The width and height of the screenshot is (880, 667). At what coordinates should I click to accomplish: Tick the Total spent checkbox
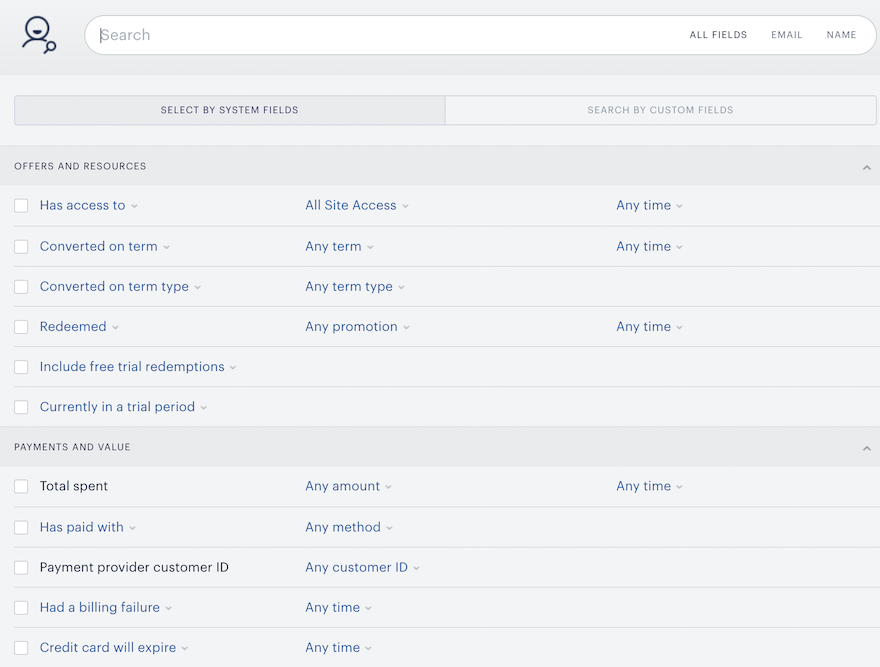tap(21, 486)
